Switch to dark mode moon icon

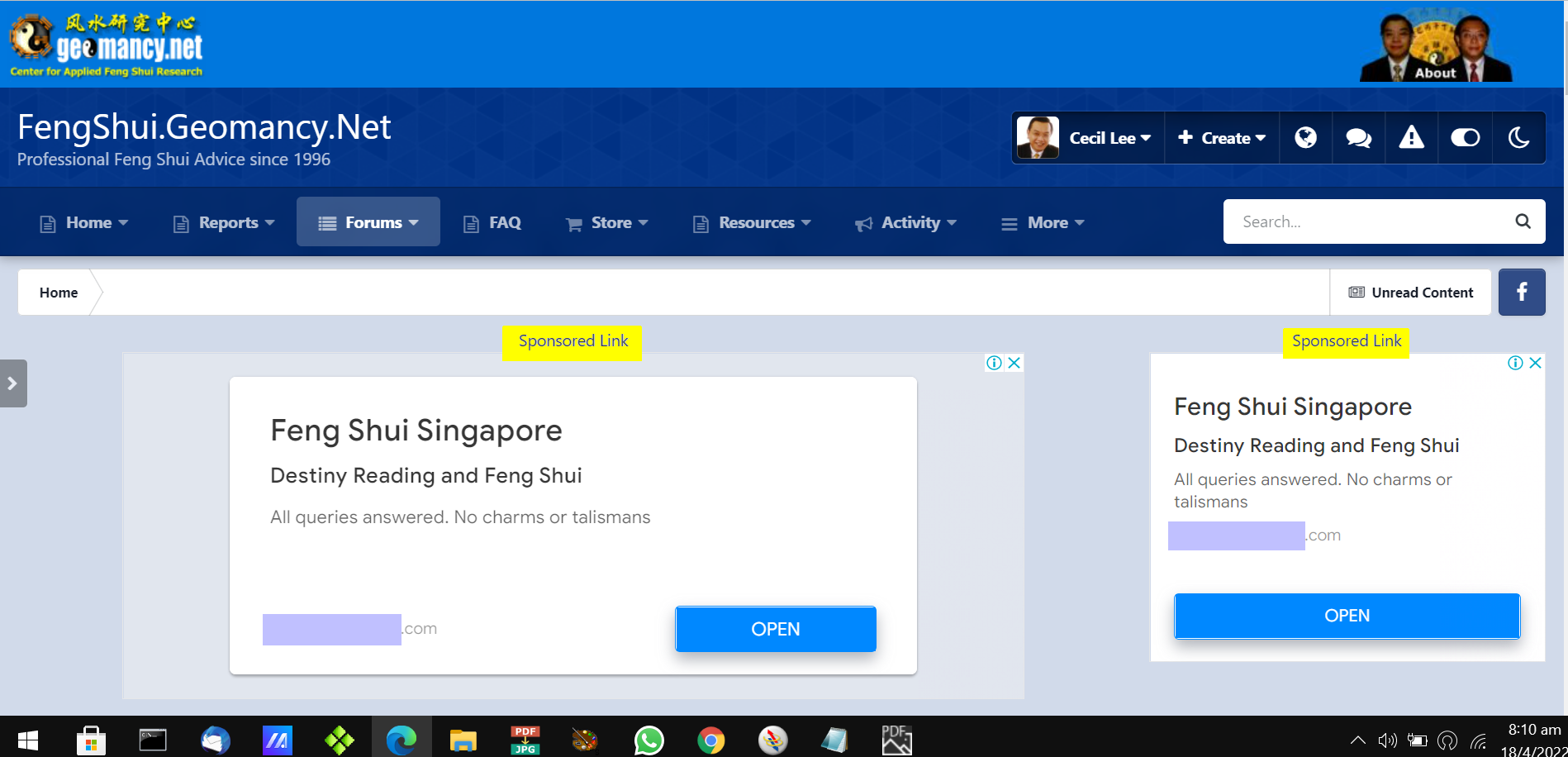point(1518,137)
